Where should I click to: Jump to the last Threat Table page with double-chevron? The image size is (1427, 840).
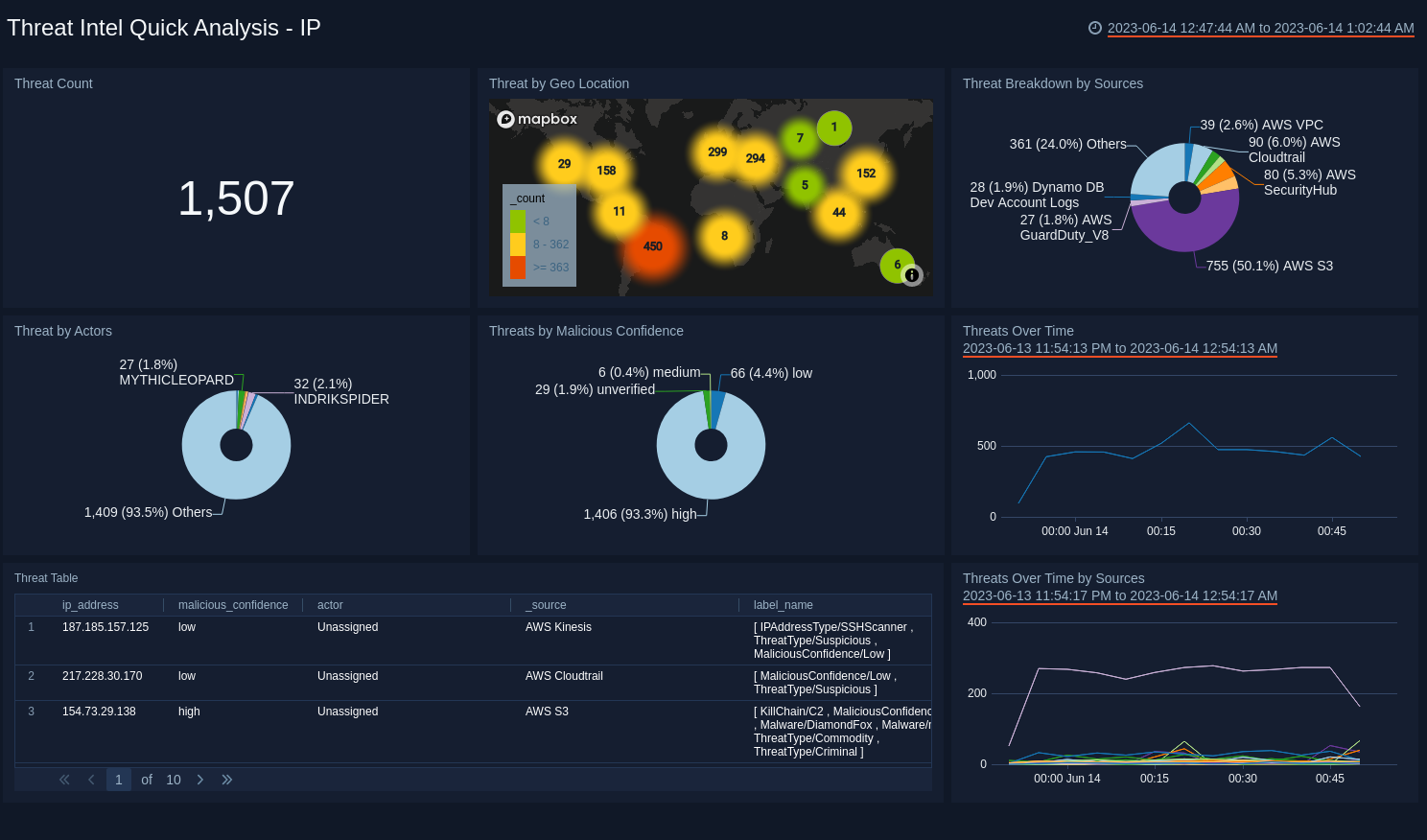click(227, 780)
